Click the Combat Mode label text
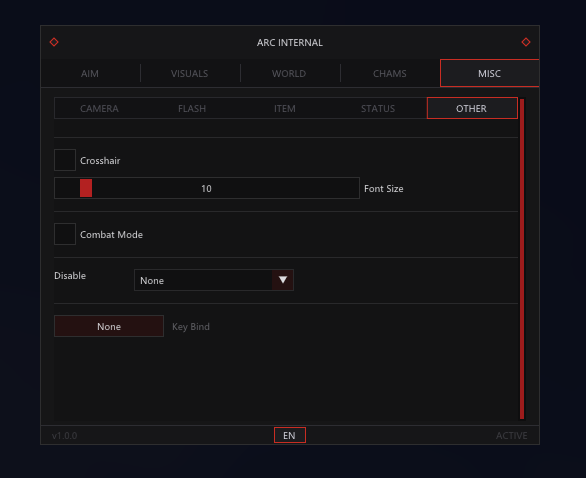 pyautogui.click(x=111, y=235)
